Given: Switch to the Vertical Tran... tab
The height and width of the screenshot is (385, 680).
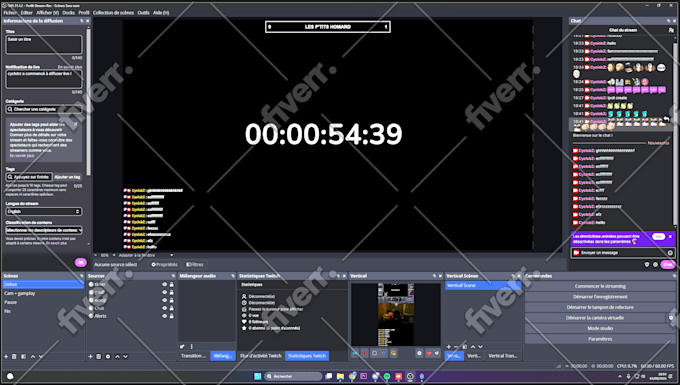Looking at the screenshot, I should pos(503,356).
